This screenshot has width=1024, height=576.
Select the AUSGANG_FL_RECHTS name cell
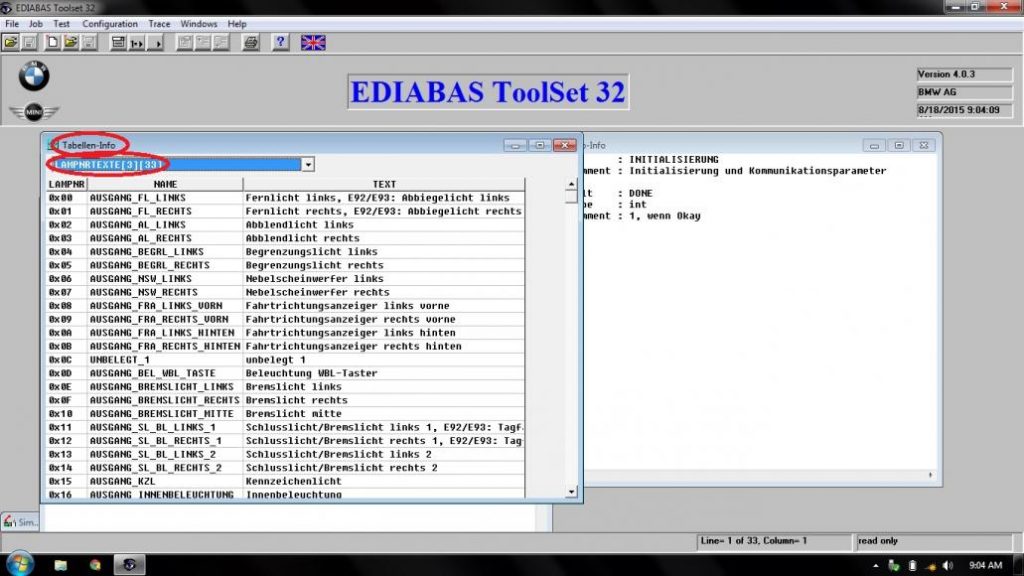tap(165, 212)
